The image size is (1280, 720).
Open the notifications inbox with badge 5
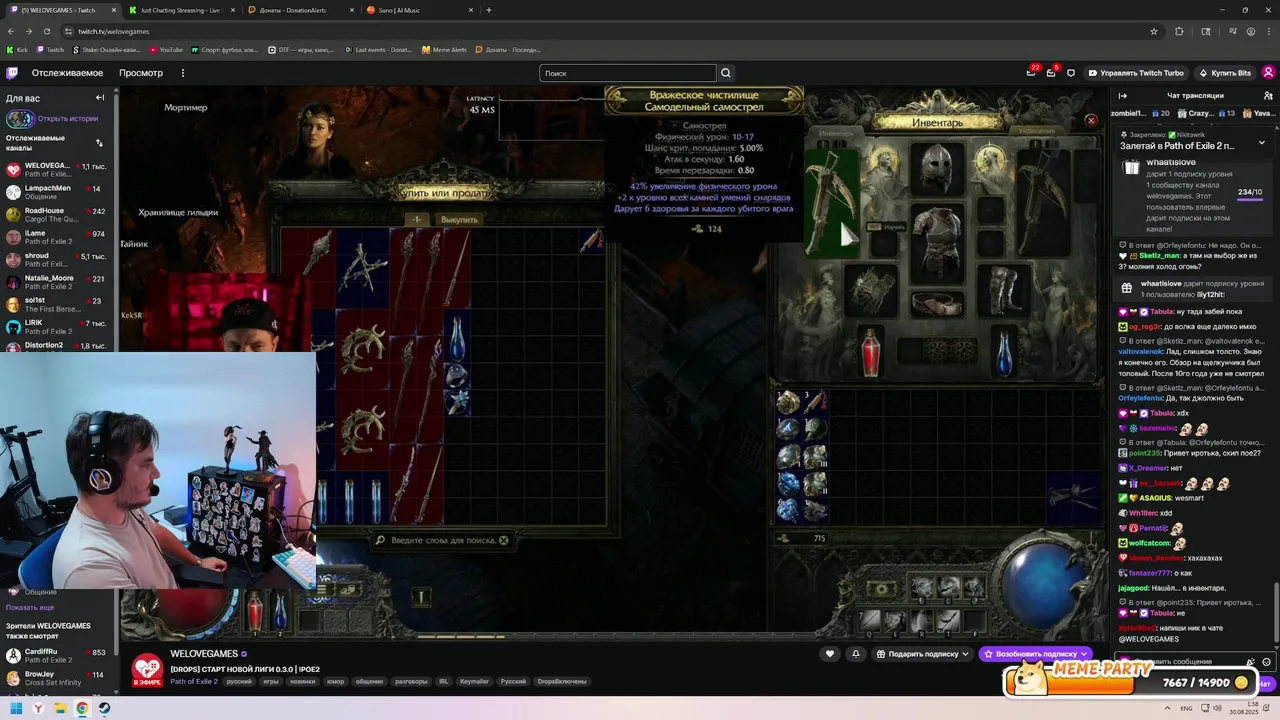(1051, 73)
